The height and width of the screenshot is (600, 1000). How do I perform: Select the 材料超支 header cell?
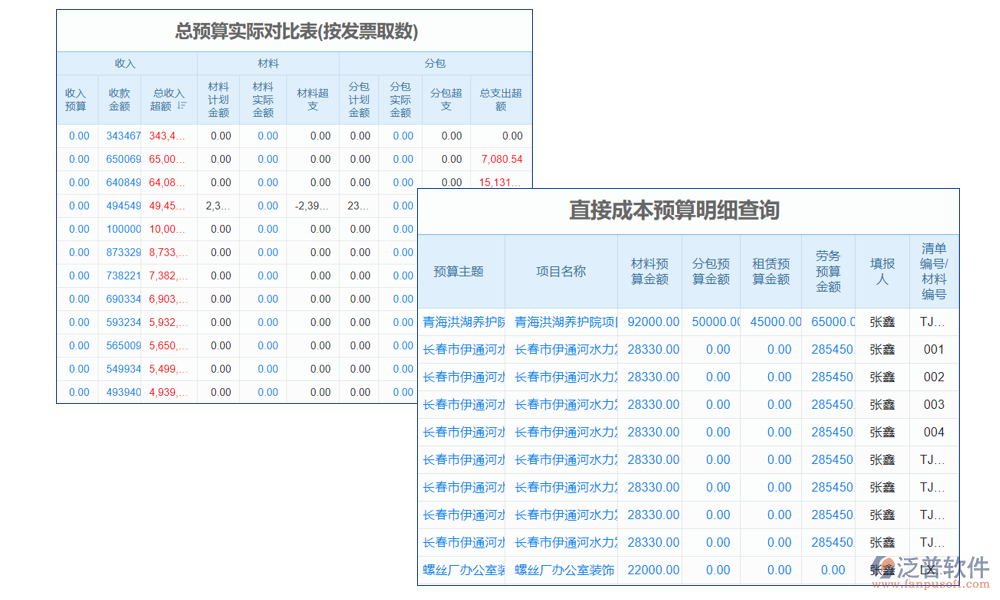(312, 97)
